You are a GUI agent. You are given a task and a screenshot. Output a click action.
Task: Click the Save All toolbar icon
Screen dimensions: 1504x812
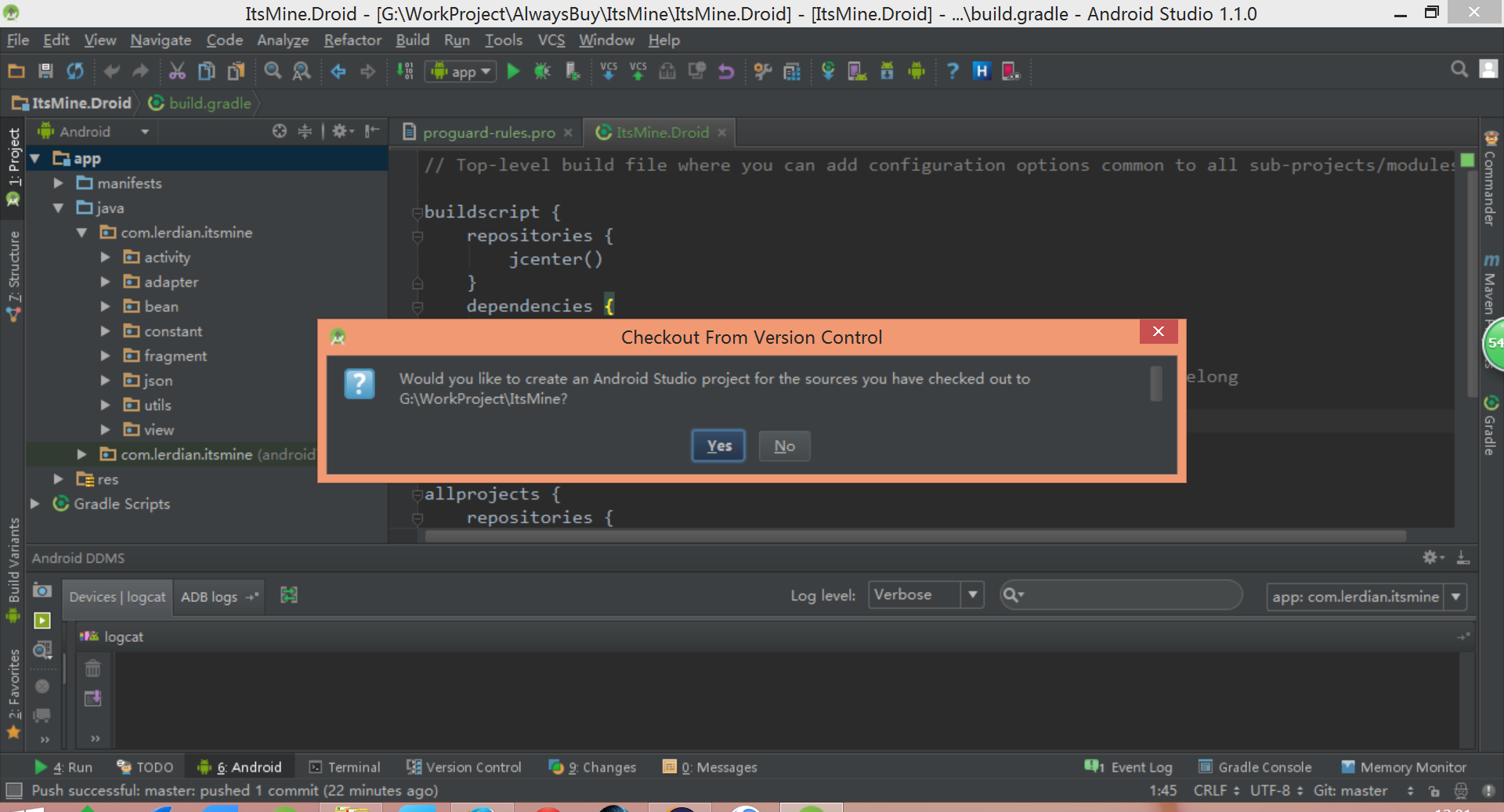point(45,71)
